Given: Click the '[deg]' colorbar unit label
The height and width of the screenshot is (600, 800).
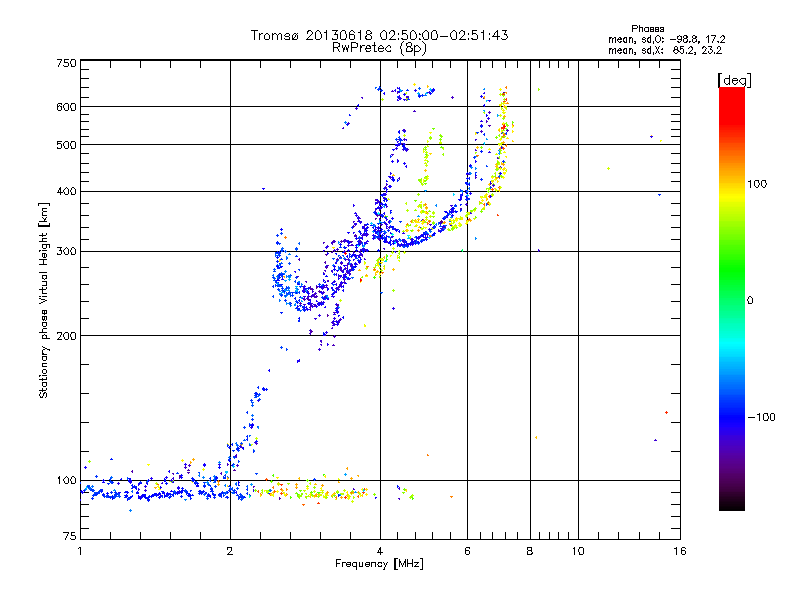Looking at the screenshot, I should click(x=734, y=80).
